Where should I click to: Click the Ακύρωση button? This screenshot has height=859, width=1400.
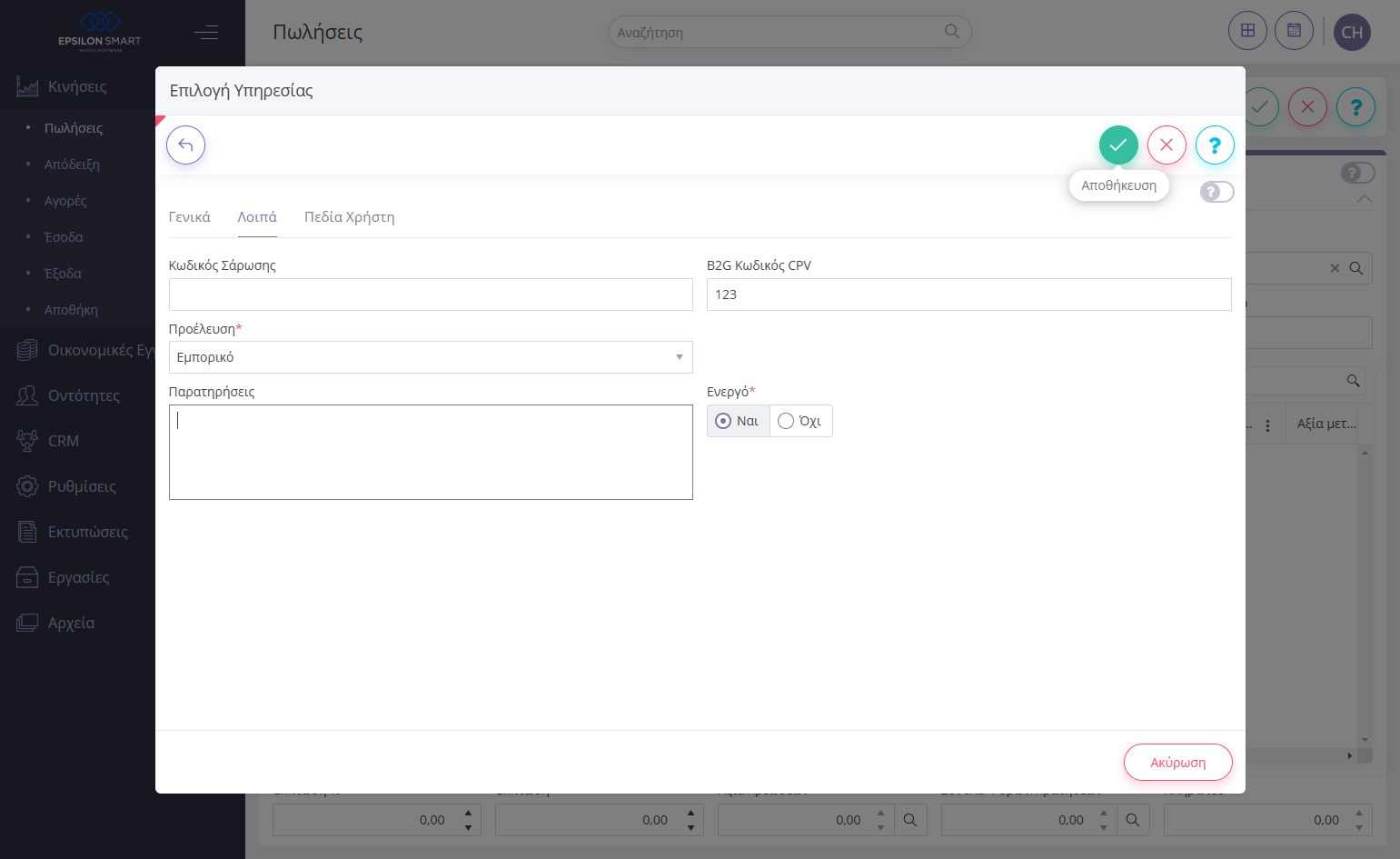click(1177, 763)
